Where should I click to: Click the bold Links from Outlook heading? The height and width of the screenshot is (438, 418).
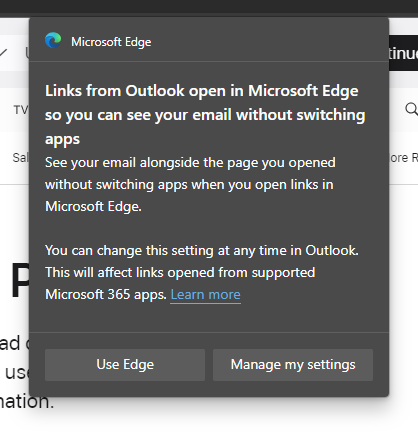[205, 115]
